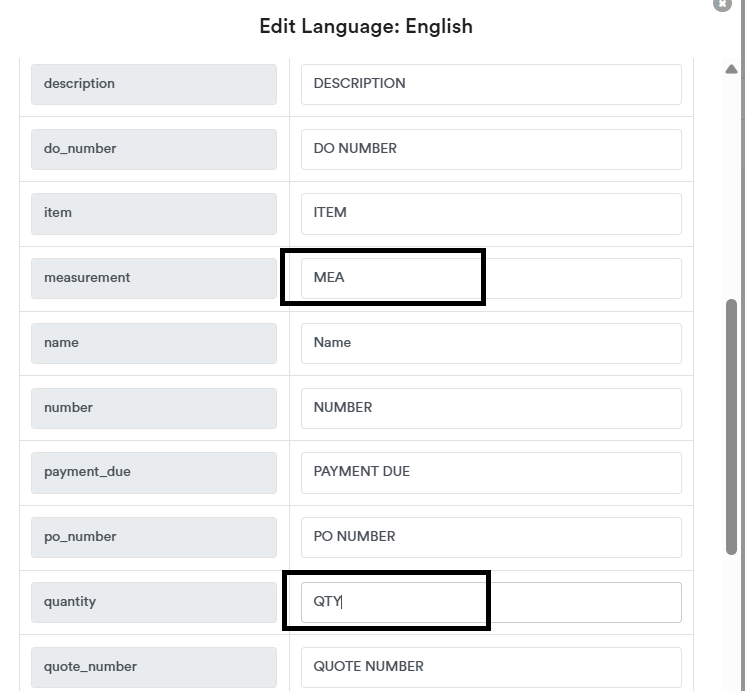This screenshot has width=745, height=691.
Task: Click the description key label
Action: 153,84
